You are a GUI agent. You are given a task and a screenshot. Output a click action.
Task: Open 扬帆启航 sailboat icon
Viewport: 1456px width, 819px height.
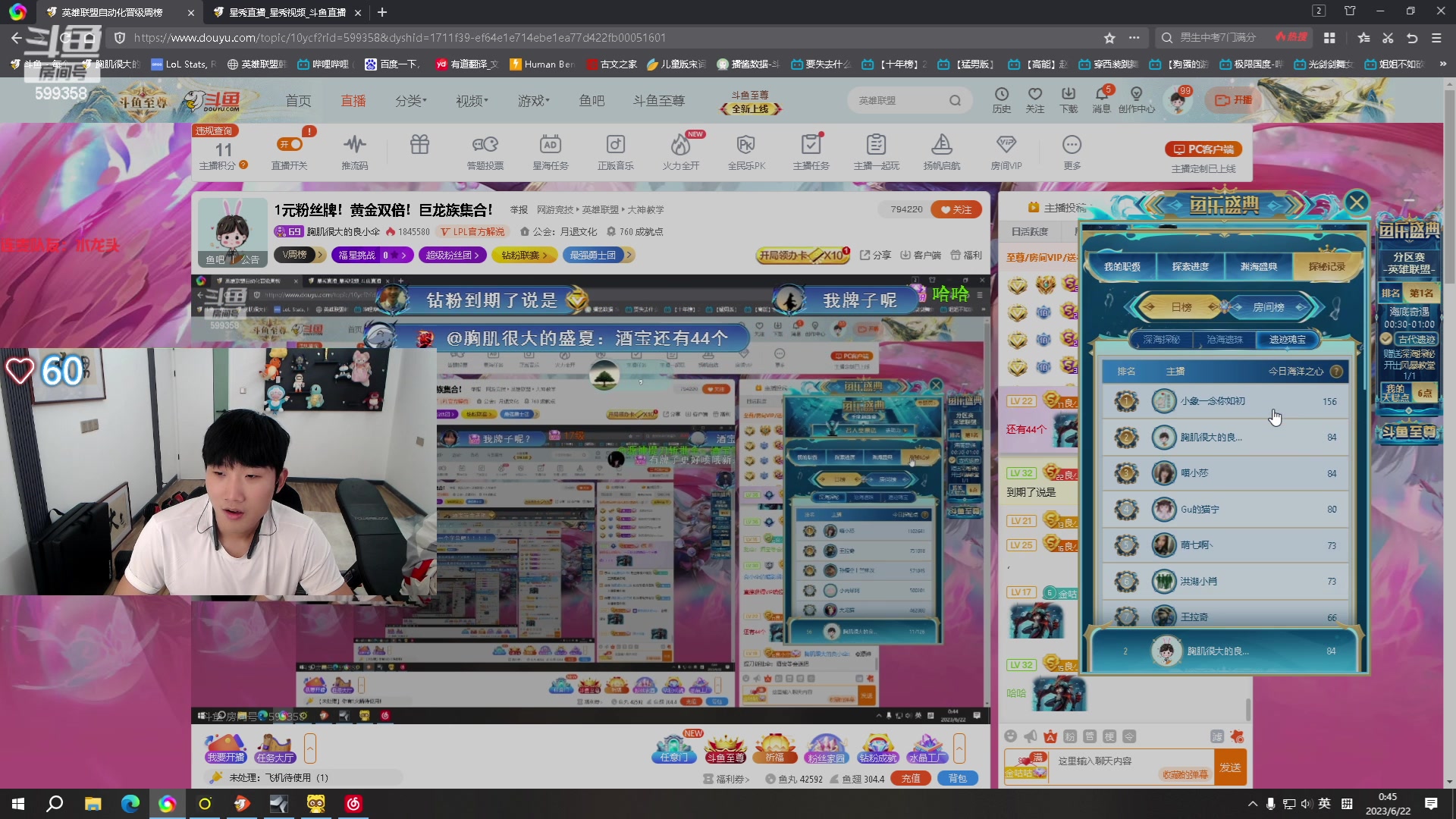pyautogui.click(x=941, y=151)
